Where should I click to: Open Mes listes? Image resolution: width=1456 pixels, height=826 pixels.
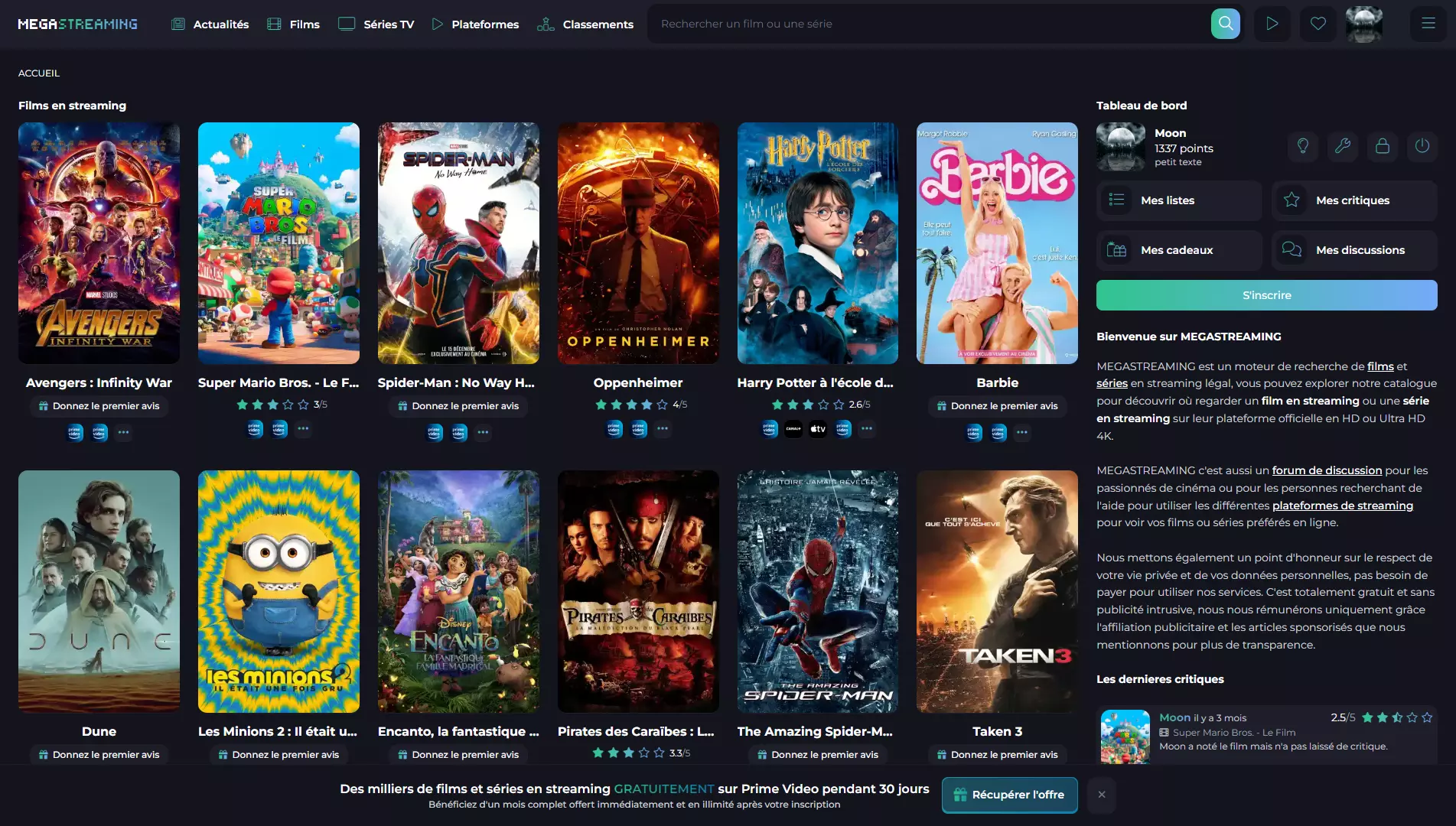1178,200
